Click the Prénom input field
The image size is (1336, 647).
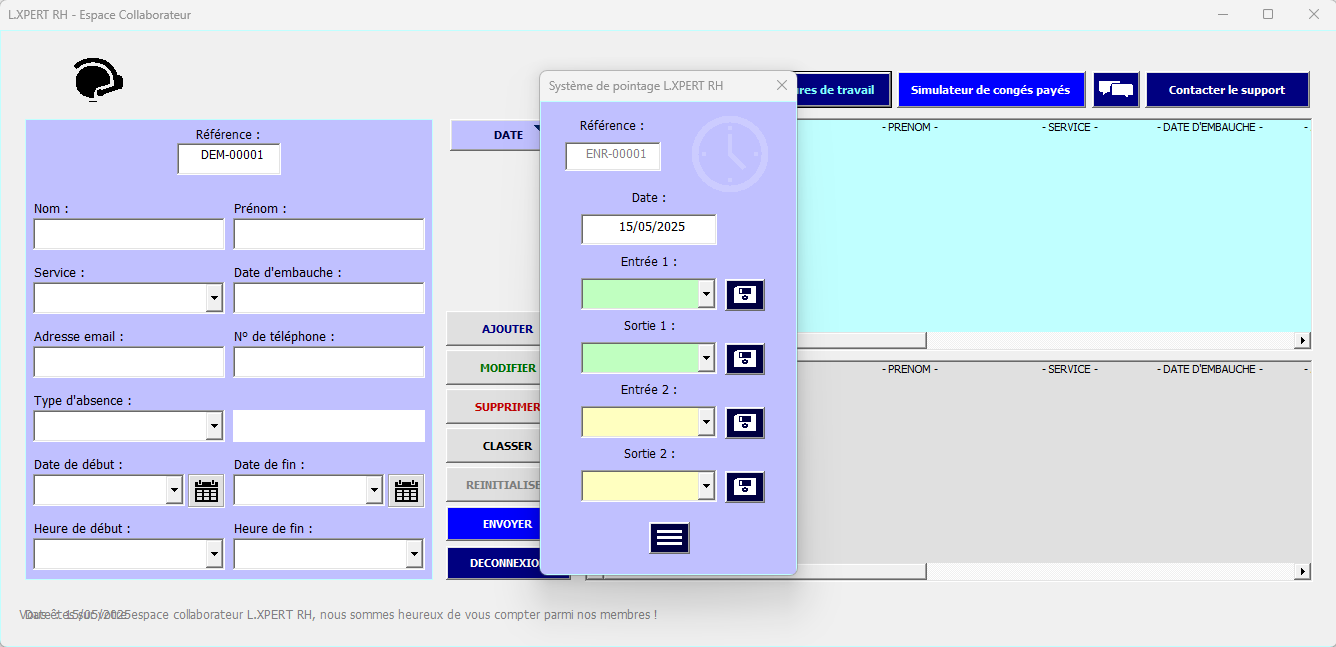(329, 234)
